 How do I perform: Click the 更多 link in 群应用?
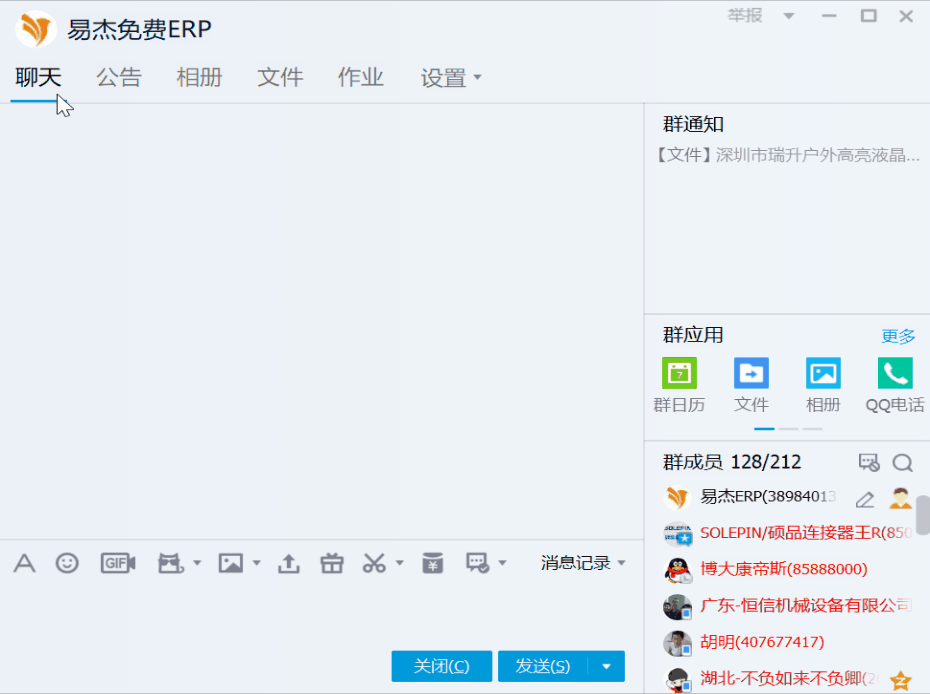tap(898, 336)
